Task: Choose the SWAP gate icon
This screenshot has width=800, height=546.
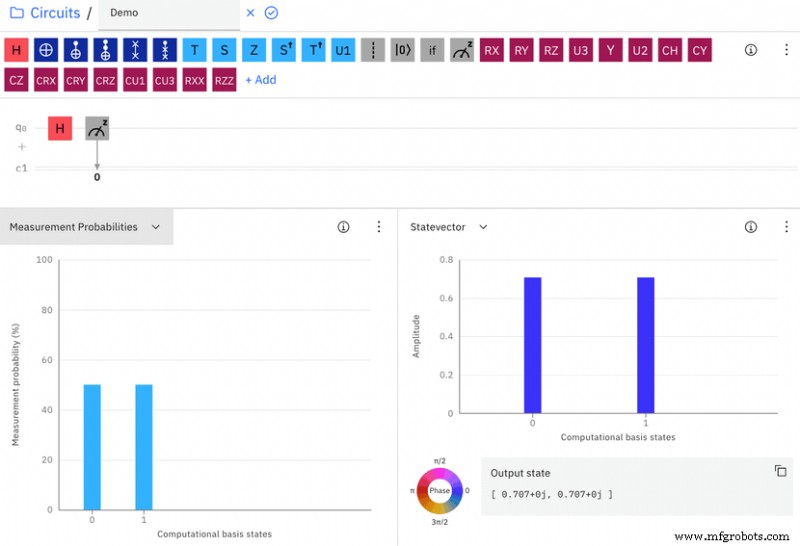Action: tap(135, 50)
